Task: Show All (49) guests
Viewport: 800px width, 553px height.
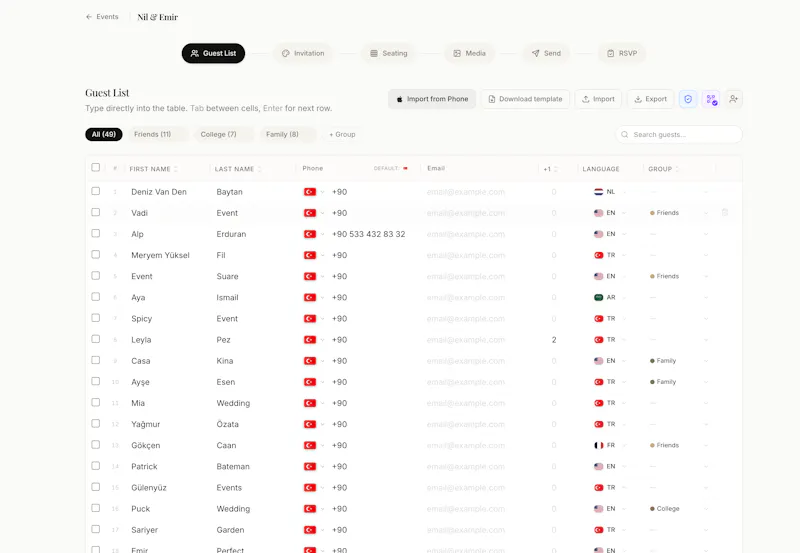Action: pos(104,135)
